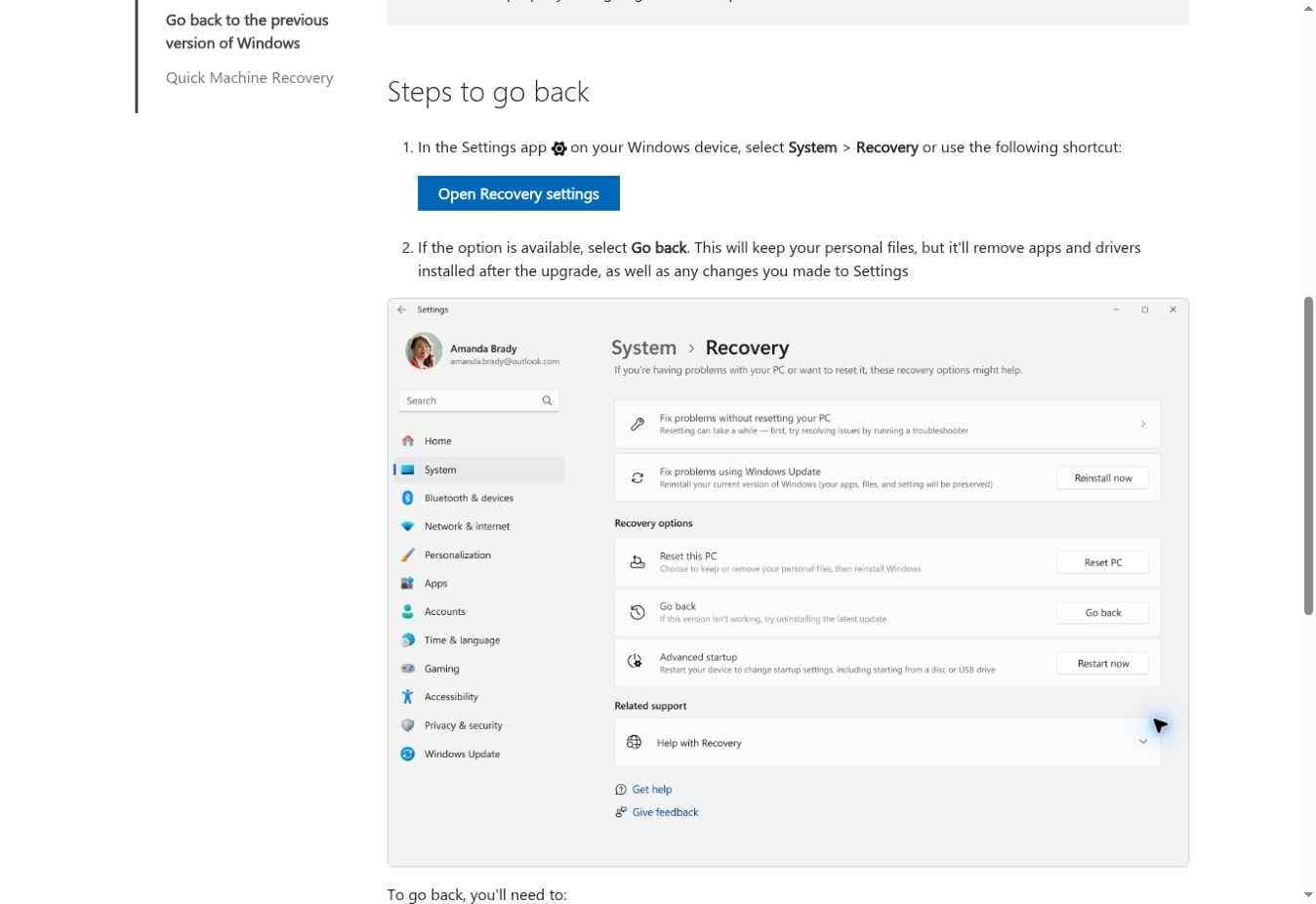Viewport: 1316px width, 904px height.
Task: Click the Help with Recovery globe icon
Action: pos(635,742)
